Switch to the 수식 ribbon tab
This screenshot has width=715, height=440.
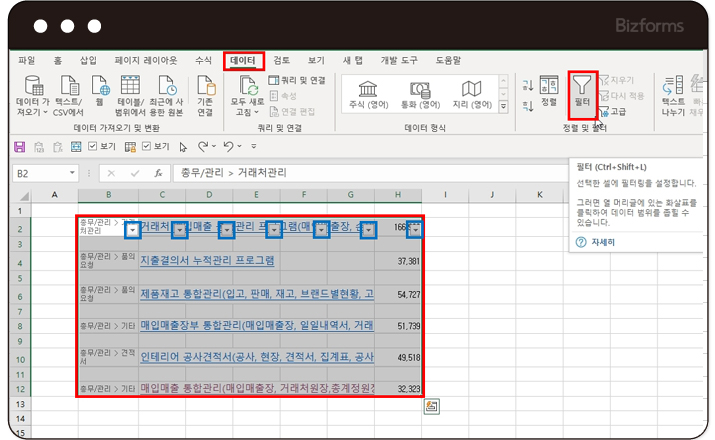pos(203,60)
